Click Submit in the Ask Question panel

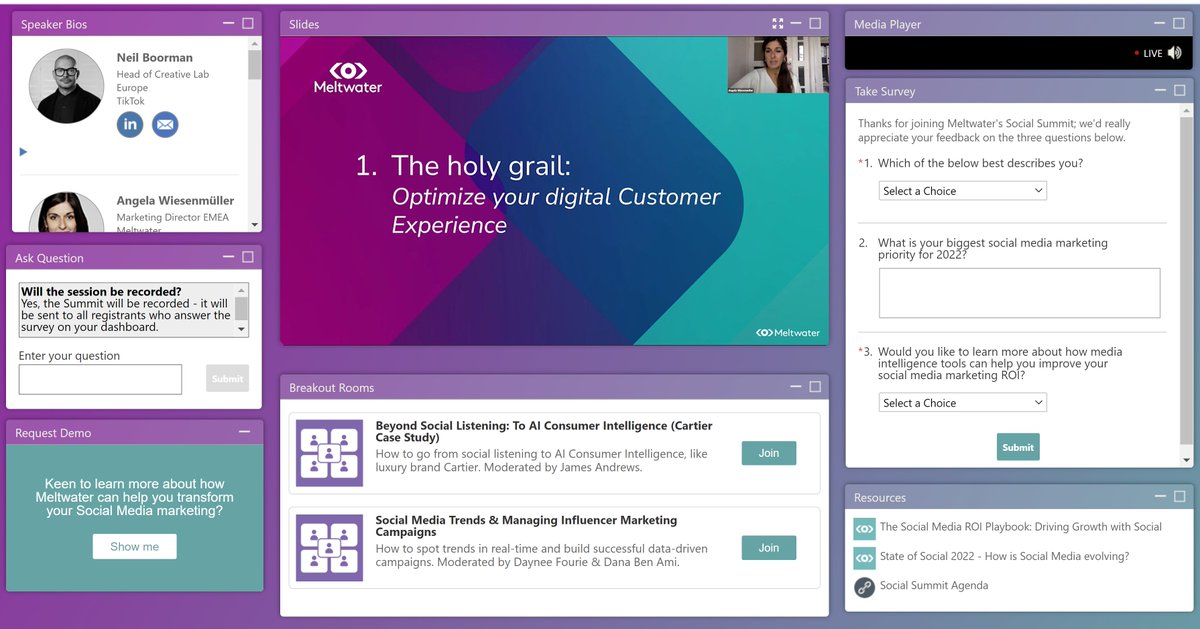(227, 378)
